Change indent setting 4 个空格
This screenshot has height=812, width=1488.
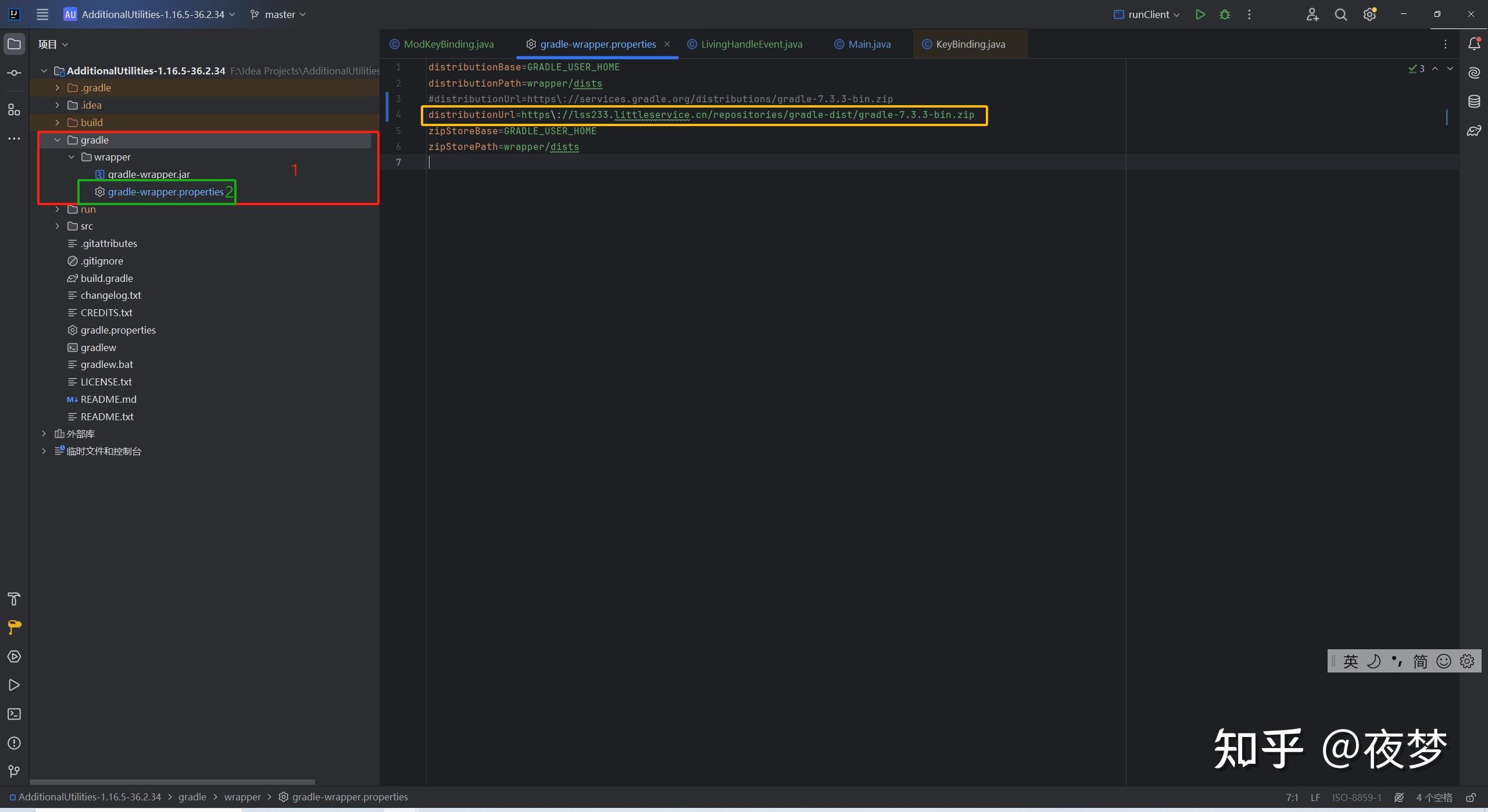pos(1434,797)
